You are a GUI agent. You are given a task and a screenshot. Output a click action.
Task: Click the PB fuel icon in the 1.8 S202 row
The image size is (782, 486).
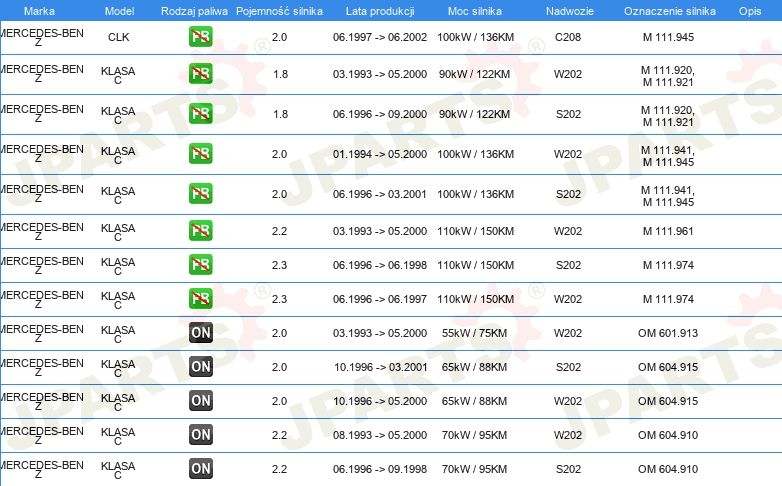[x=200, y=113]
